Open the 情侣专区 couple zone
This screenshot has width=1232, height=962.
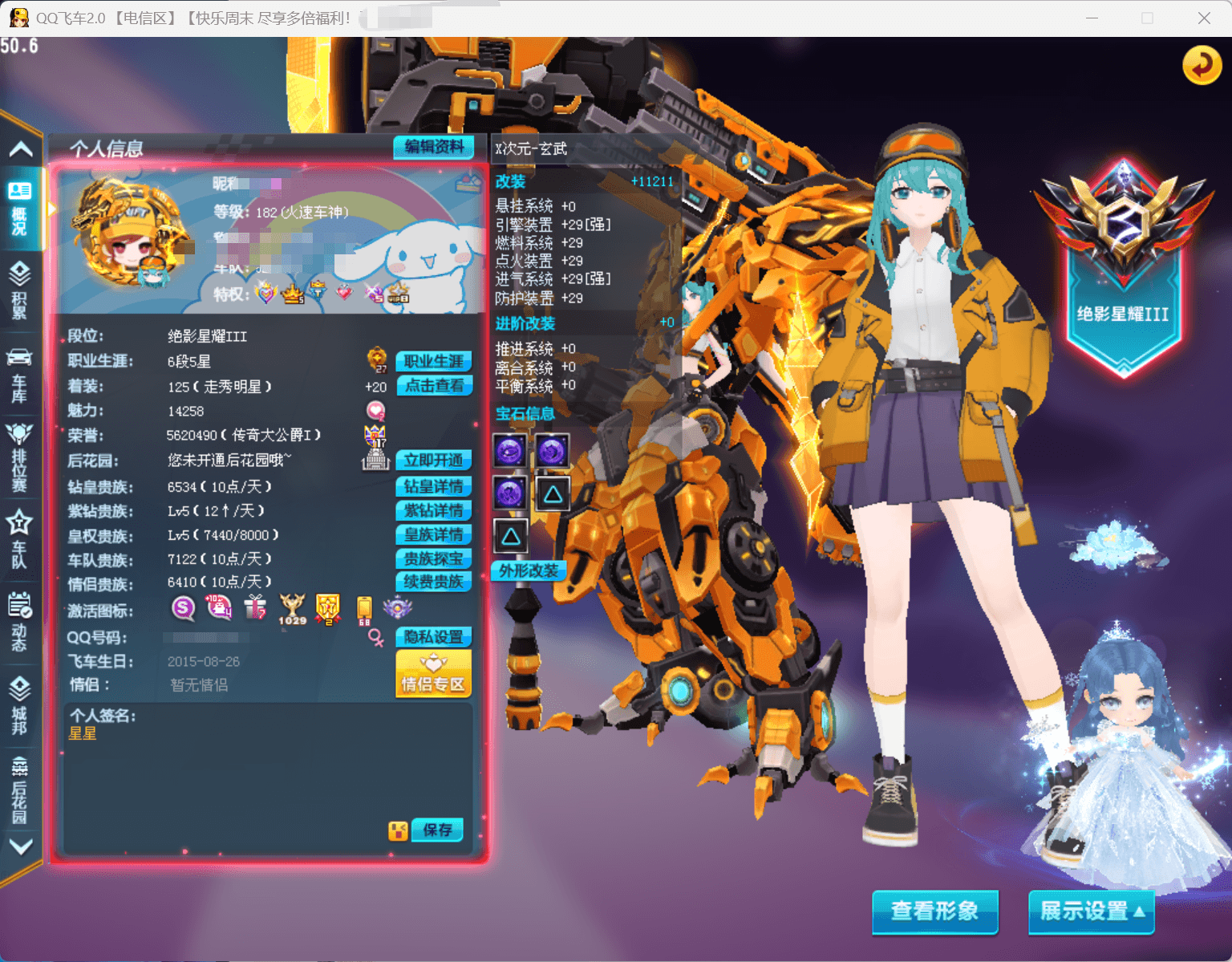coord(433,673)
